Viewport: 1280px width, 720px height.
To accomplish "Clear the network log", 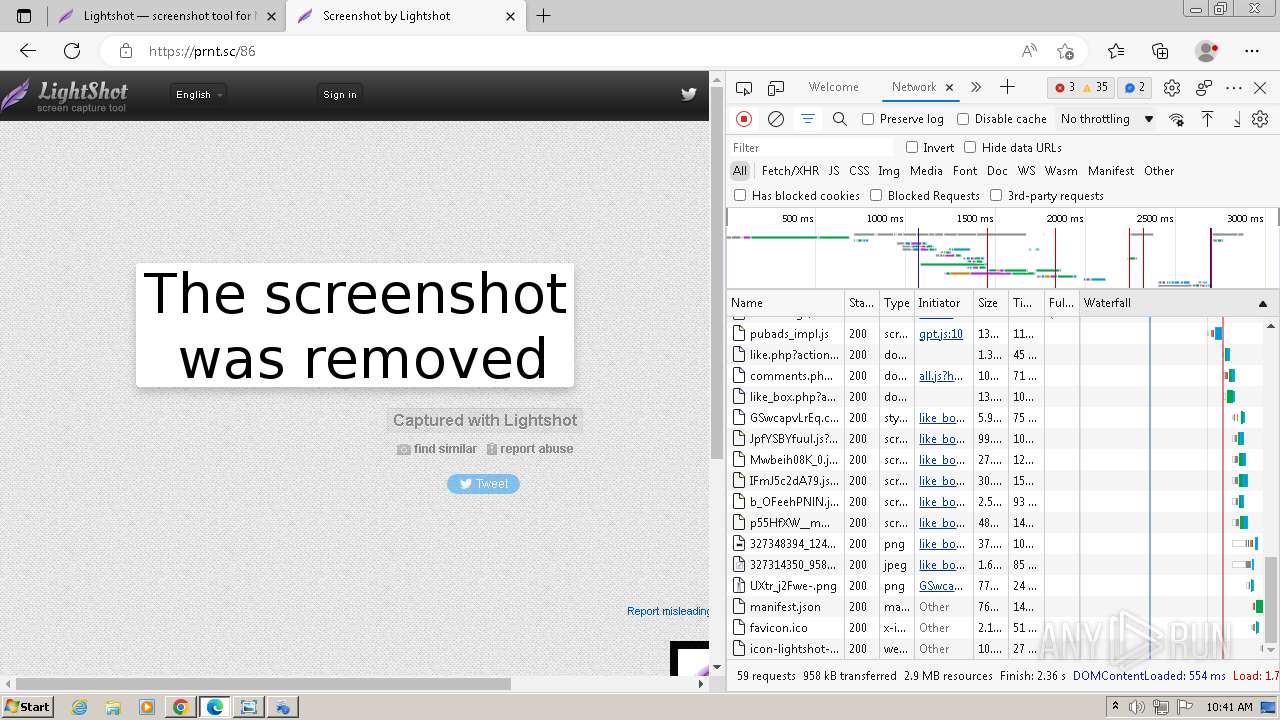I will (775, 119).
